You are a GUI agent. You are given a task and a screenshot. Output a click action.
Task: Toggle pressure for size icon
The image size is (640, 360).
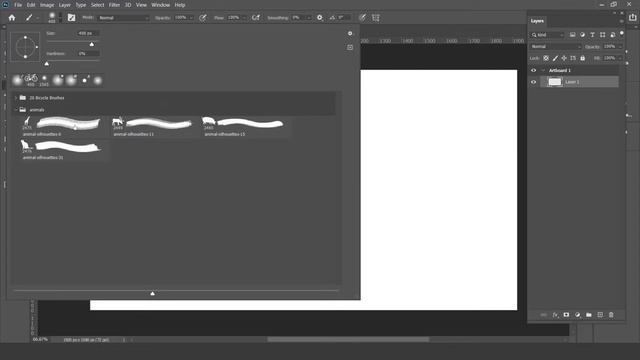pyautogui.click(x=362, y=18)
